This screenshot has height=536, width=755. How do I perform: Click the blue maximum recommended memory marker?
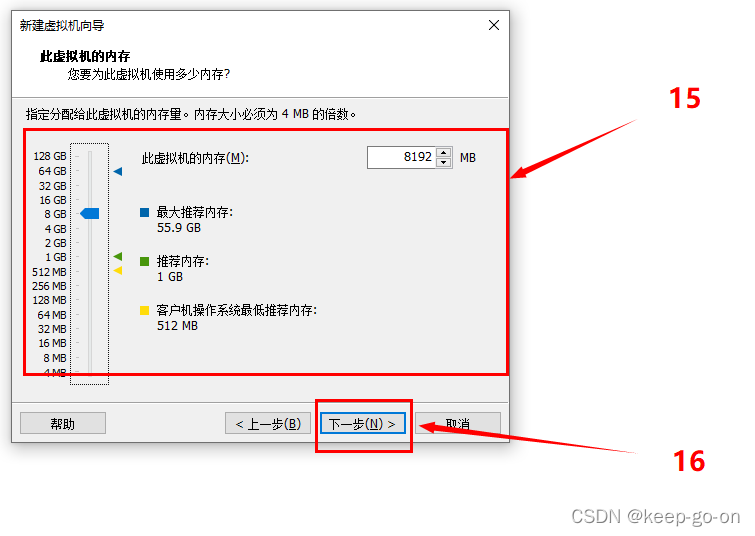click(118, 171)
